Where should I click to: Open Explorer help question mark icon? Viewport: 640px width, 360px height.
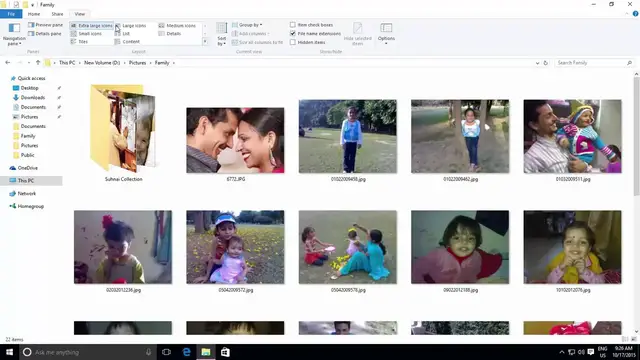coord(636,14)
